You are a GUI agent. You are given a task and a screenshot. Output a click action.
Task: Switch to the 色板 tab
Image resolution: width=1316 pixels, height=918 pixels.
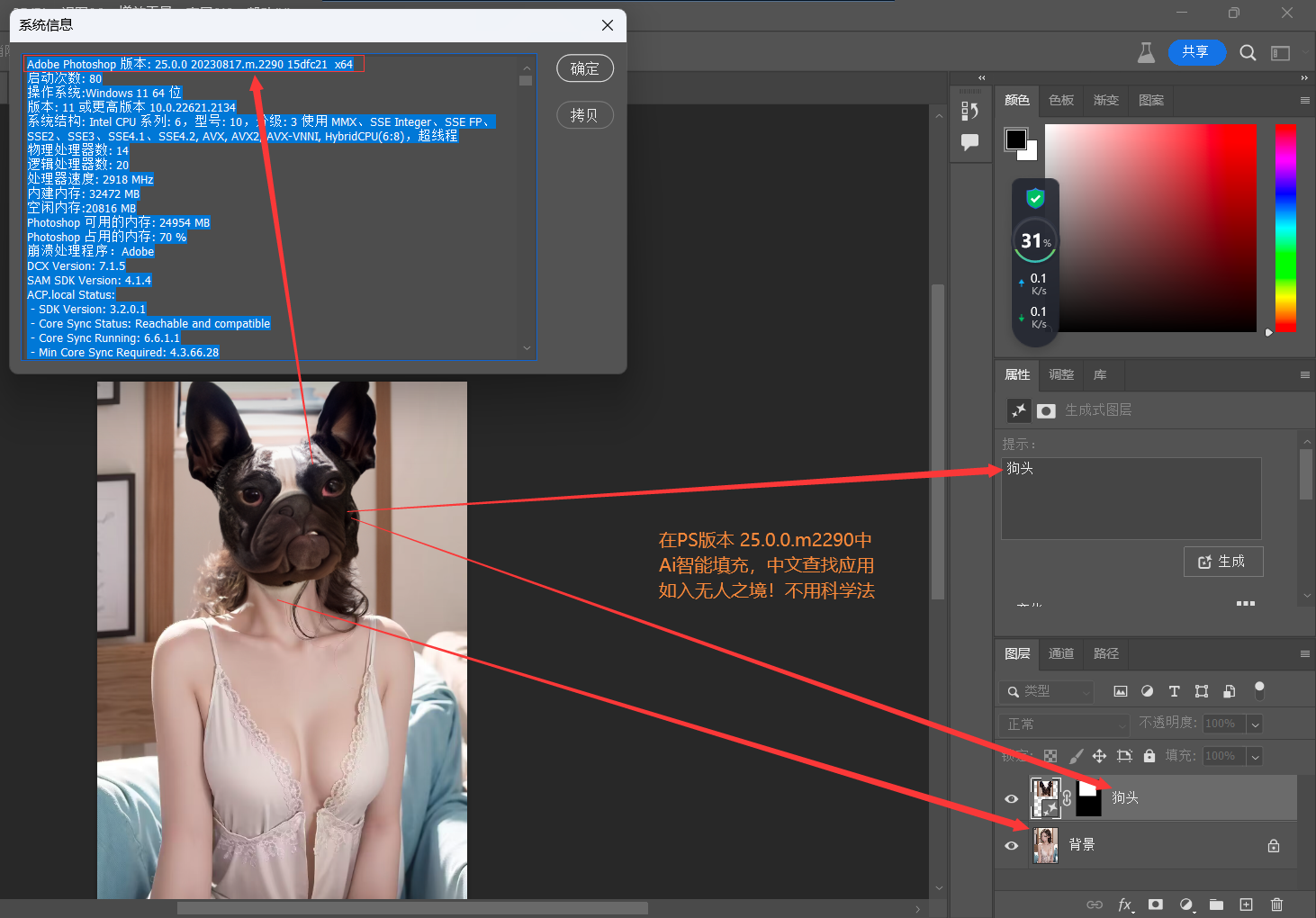[x=1061, y=101]
